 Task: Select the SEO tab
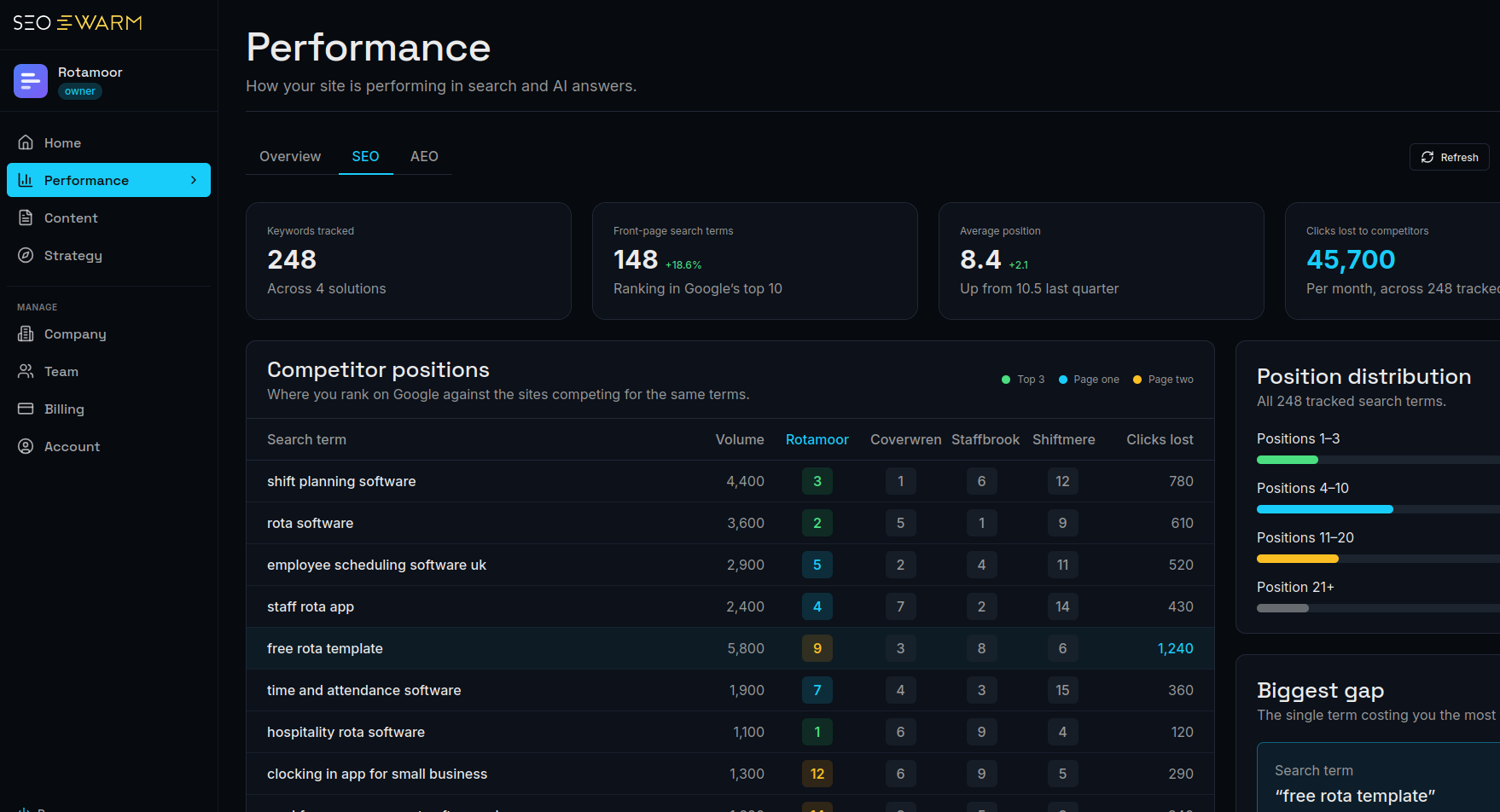[x=365, y=156]
